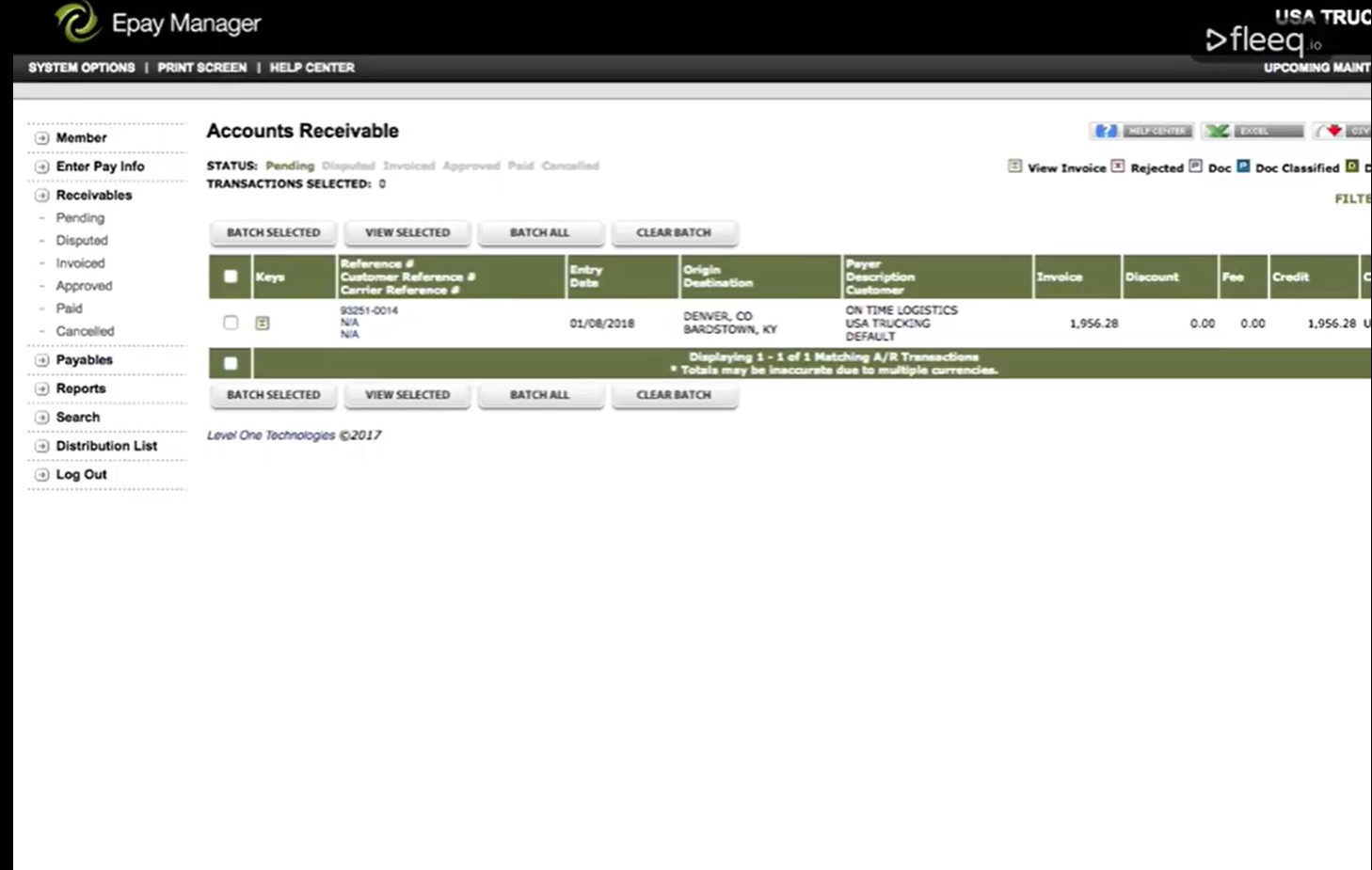Select the Pending status filter
The width and height of the screenshot is (1372, 870).
[289, 166]
